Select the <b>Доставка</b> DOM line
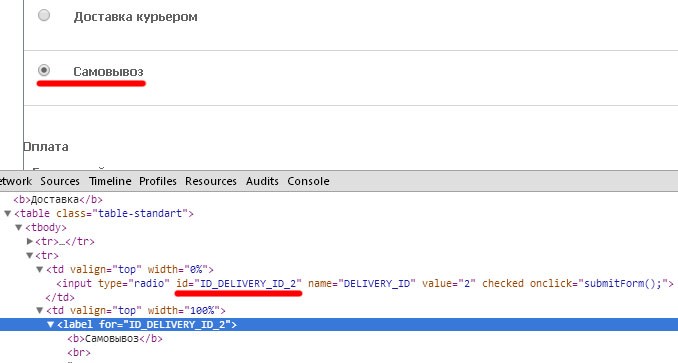 58,200
